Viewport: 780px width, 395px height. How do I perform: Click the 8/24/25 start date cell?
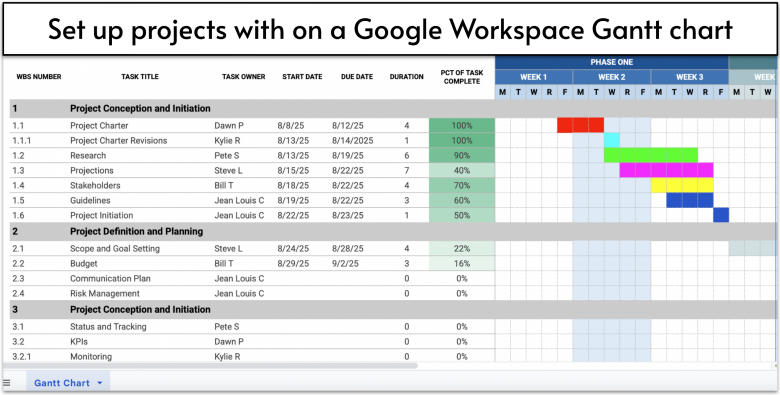(x=293, y=248)
